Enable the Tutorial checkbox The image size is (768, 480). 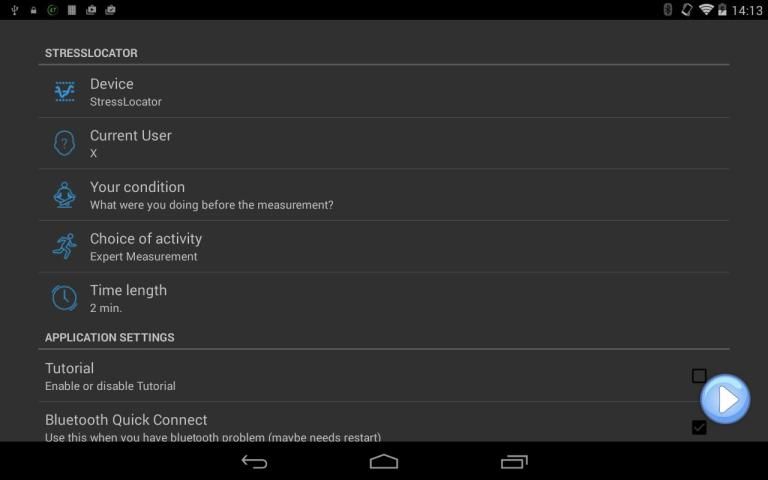[x=699, y=376]
